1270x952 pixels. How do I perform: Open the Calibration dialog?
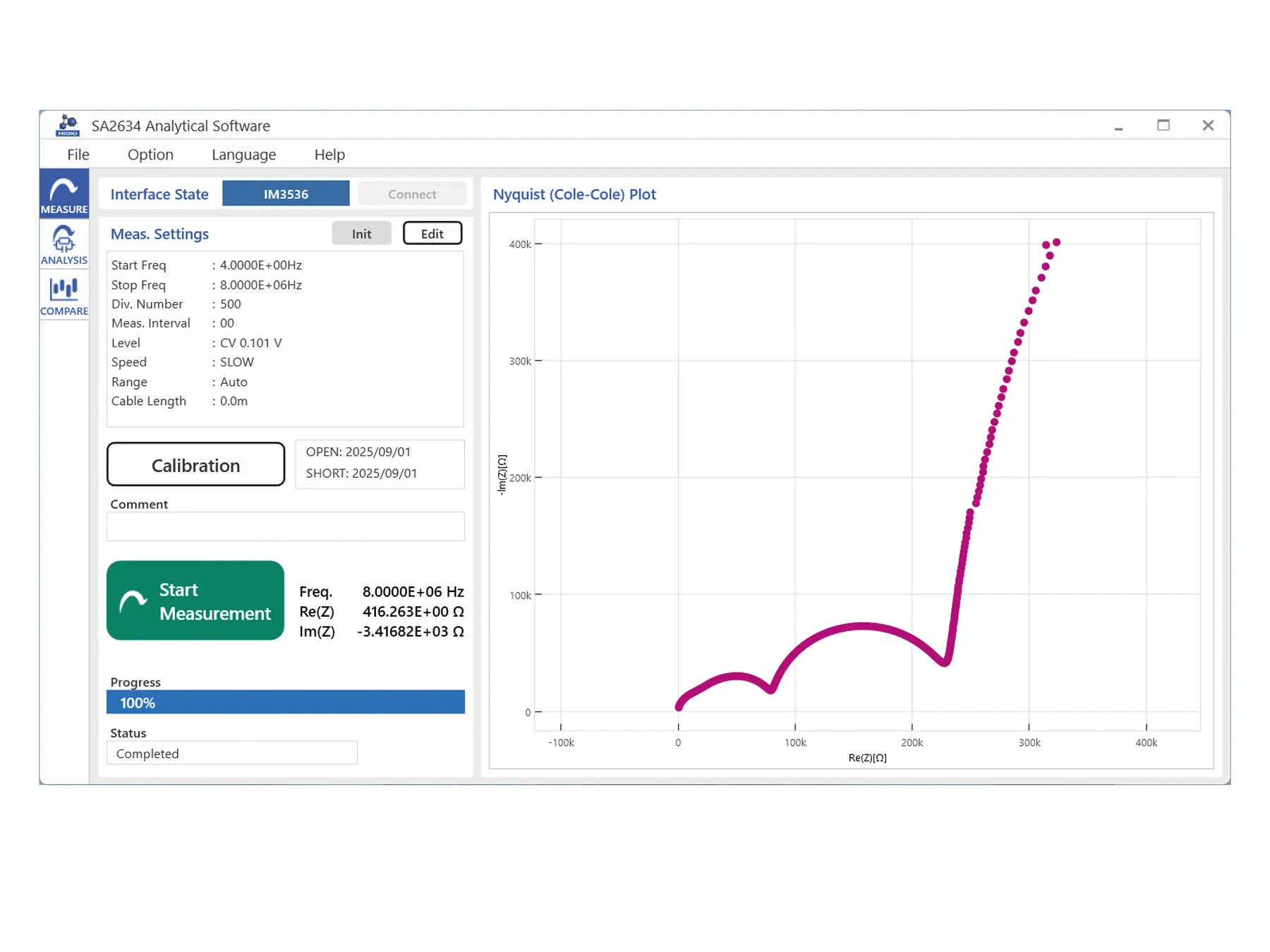point(195,464)
